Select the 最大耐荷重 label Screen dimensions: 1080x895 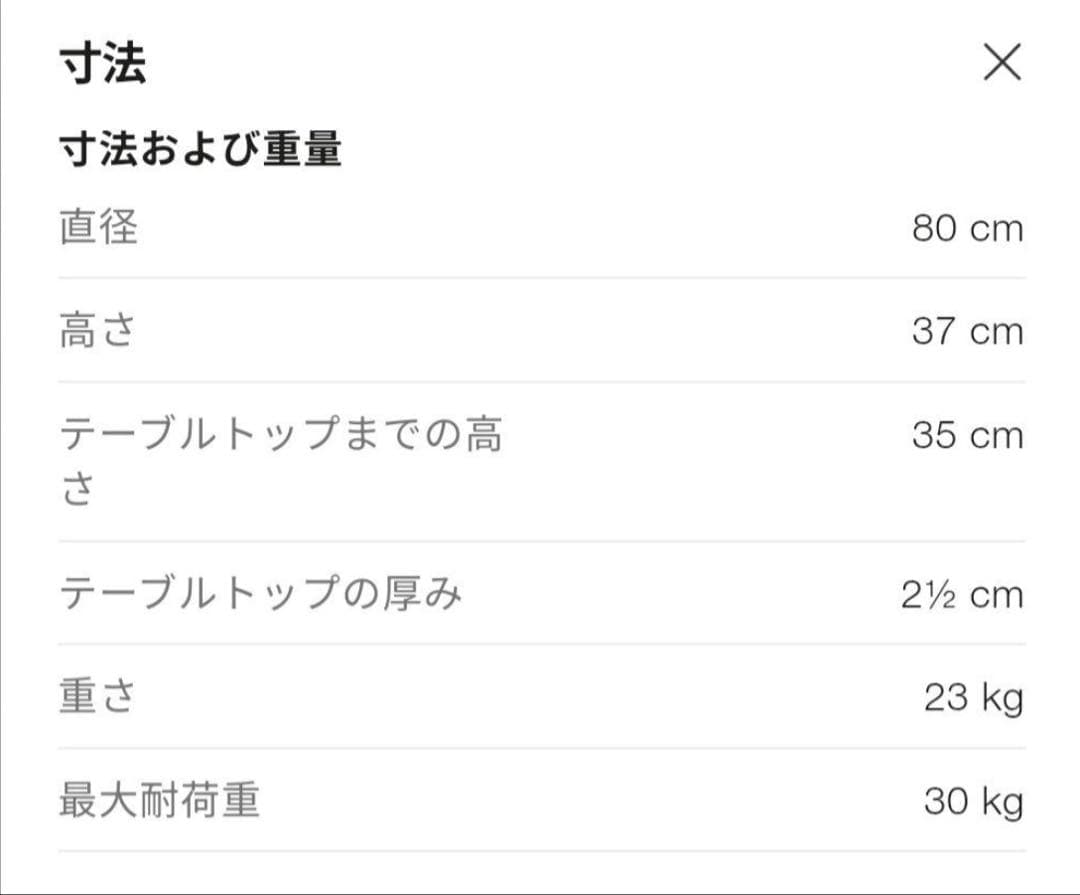[x=160, y=801]
